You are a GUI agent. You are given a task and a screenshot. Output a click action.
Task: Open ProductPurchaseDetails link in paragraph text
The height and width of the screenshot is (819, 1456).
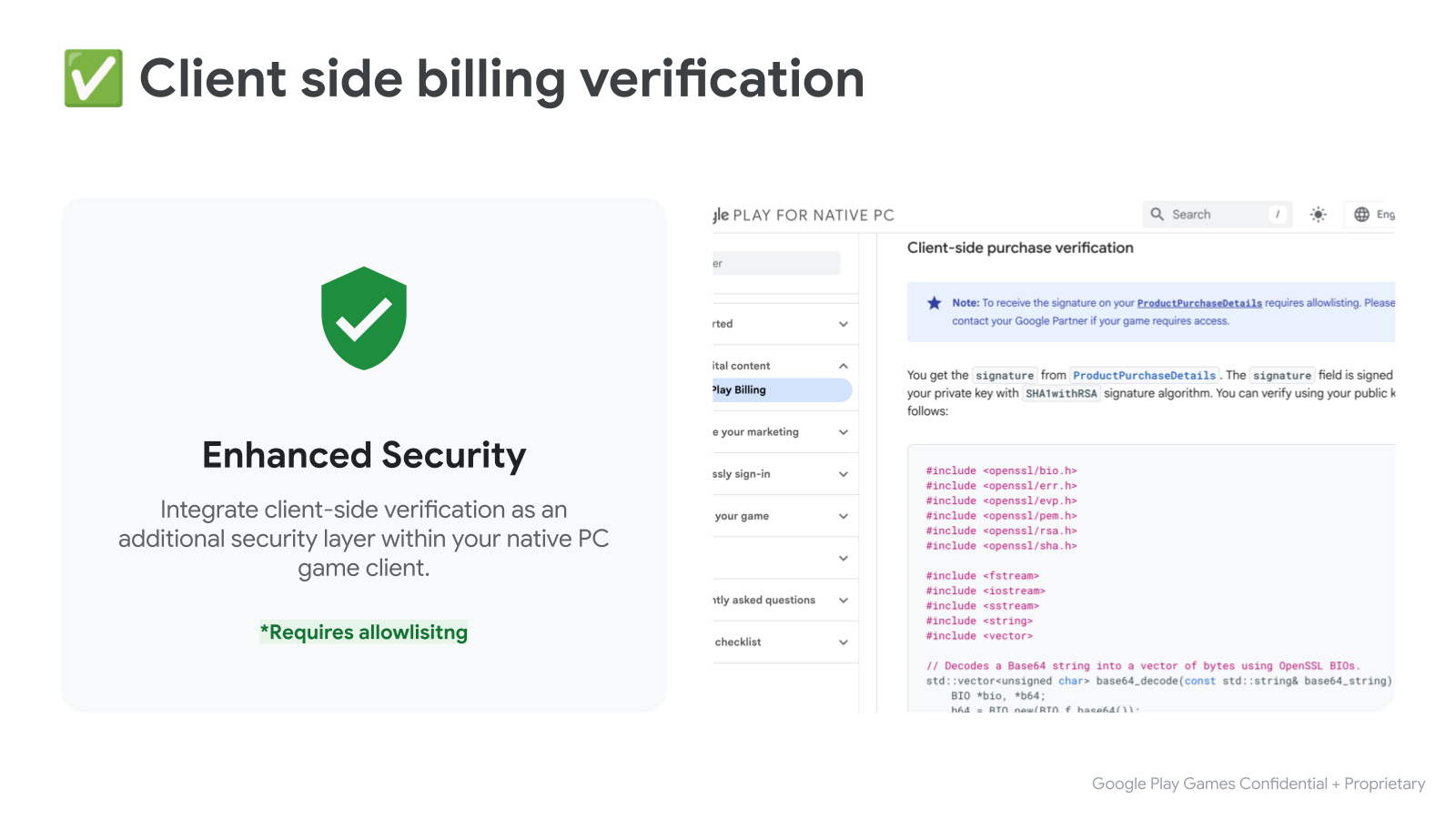1144,375
